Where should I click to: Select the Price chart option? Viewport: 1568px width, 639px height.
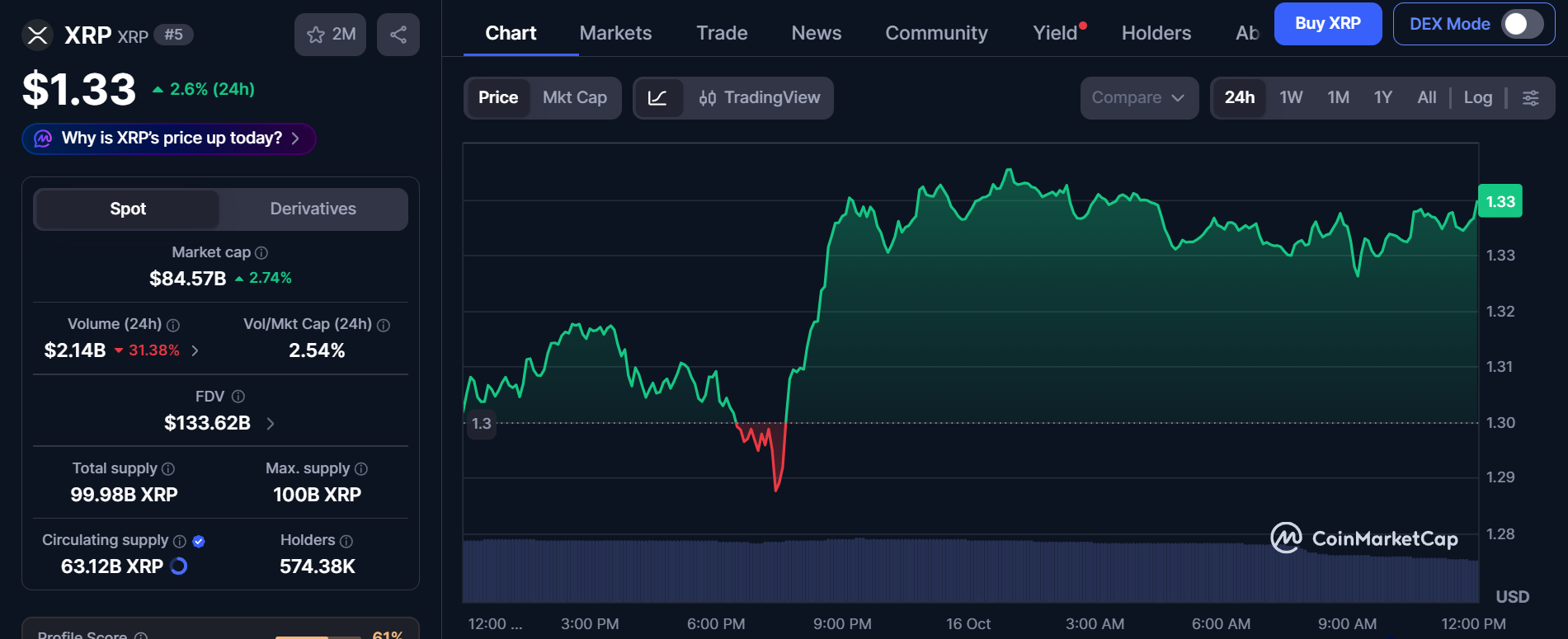tap(498, 98)
